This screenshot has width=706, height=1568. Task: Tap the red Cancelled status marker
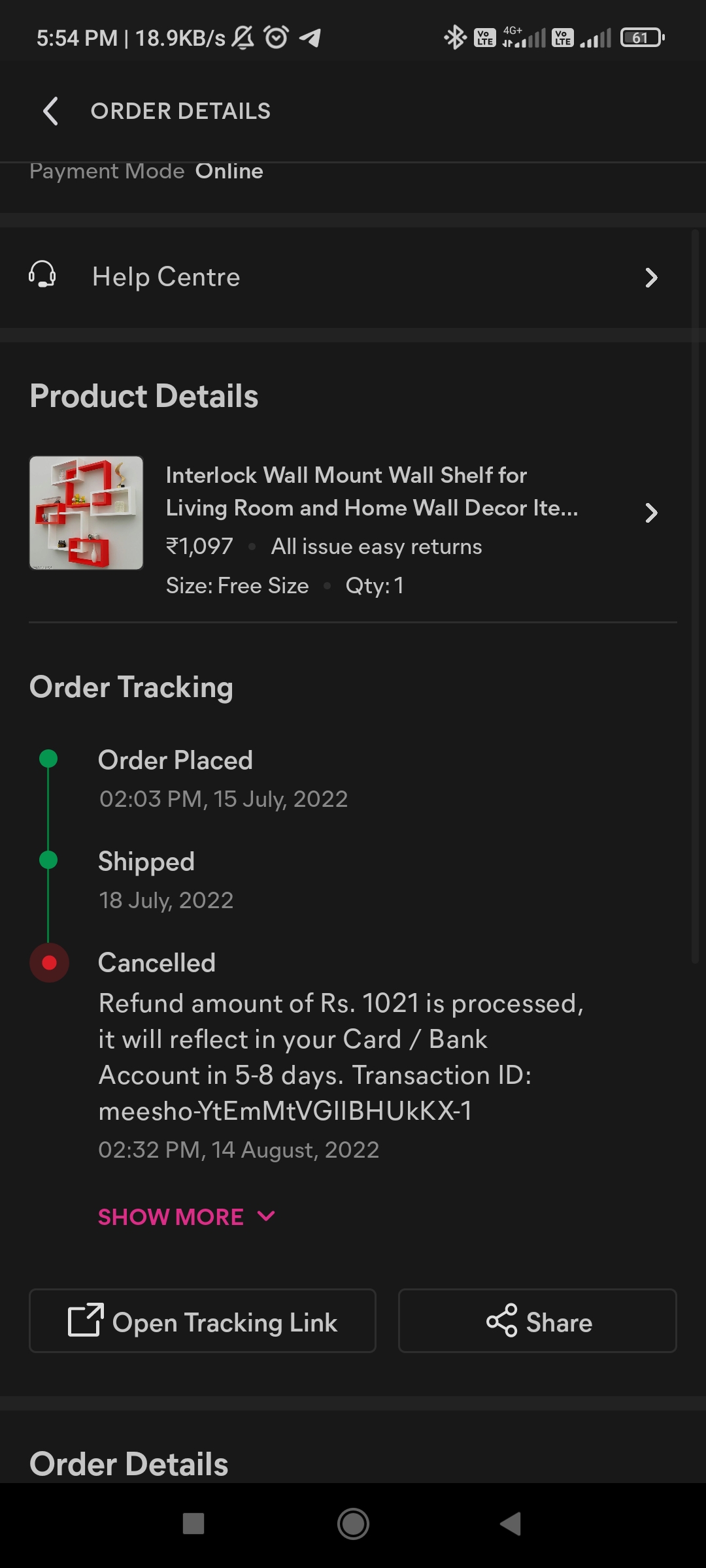pos(49,962)
